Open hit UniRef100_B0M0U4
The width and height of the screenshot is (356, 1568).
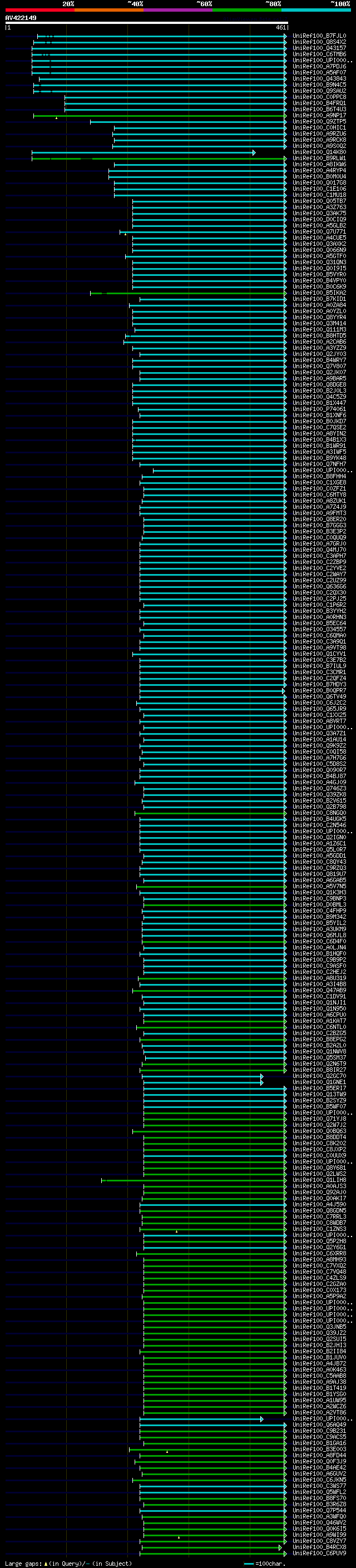pos(319,176)
